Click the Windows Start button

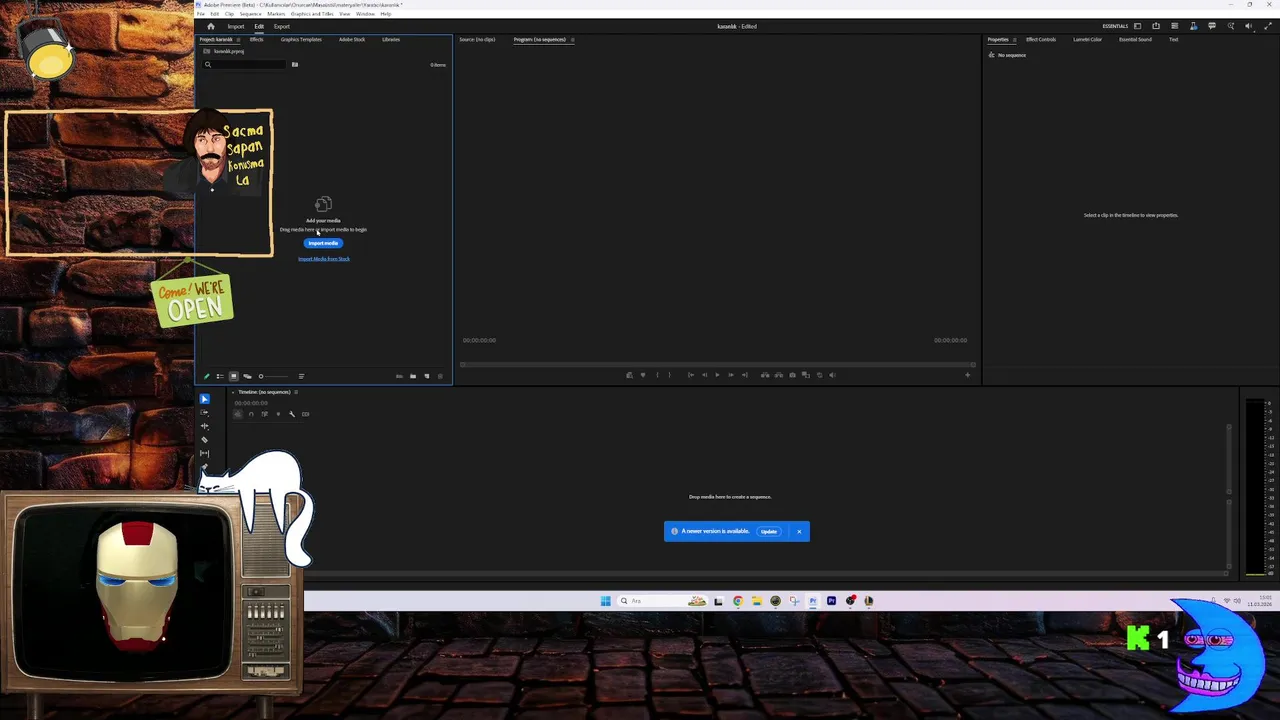coord(605,601)
